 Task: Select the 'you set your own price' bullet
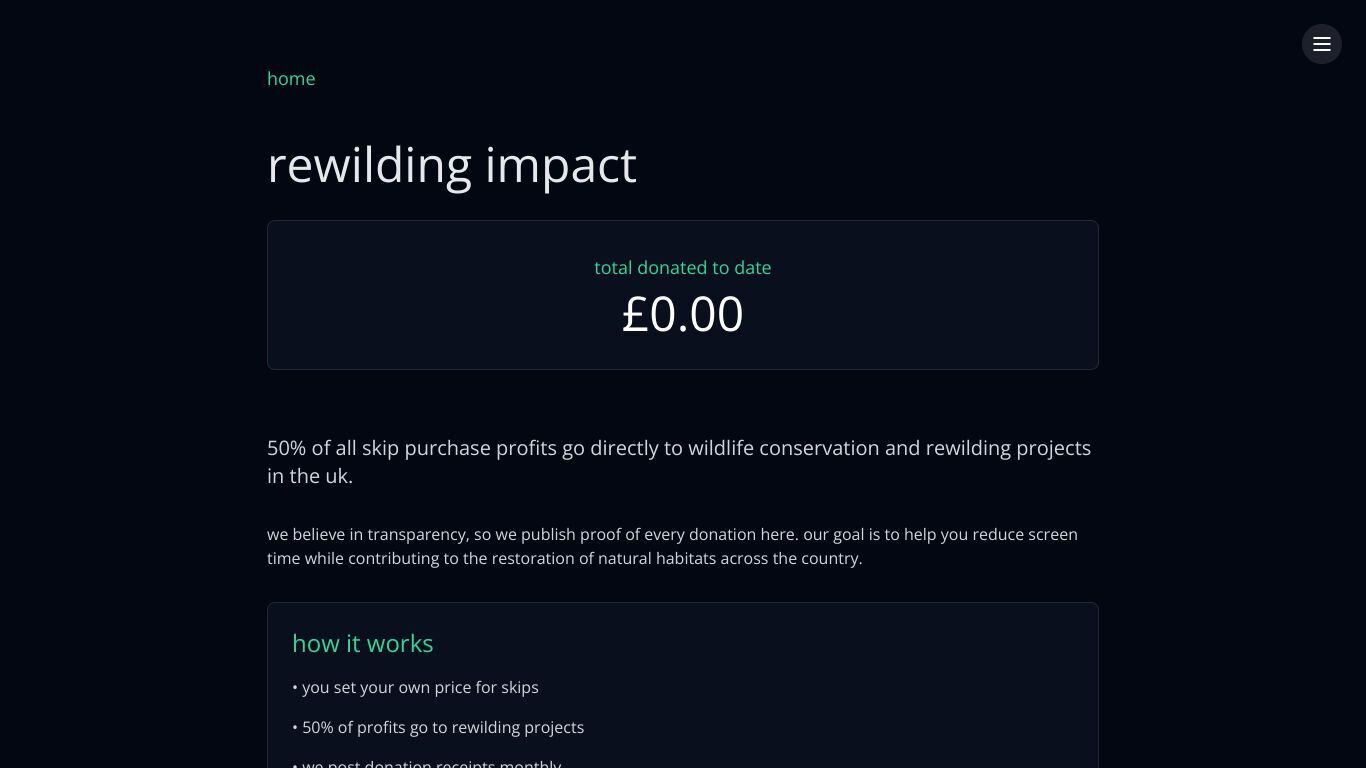point(416,687)
